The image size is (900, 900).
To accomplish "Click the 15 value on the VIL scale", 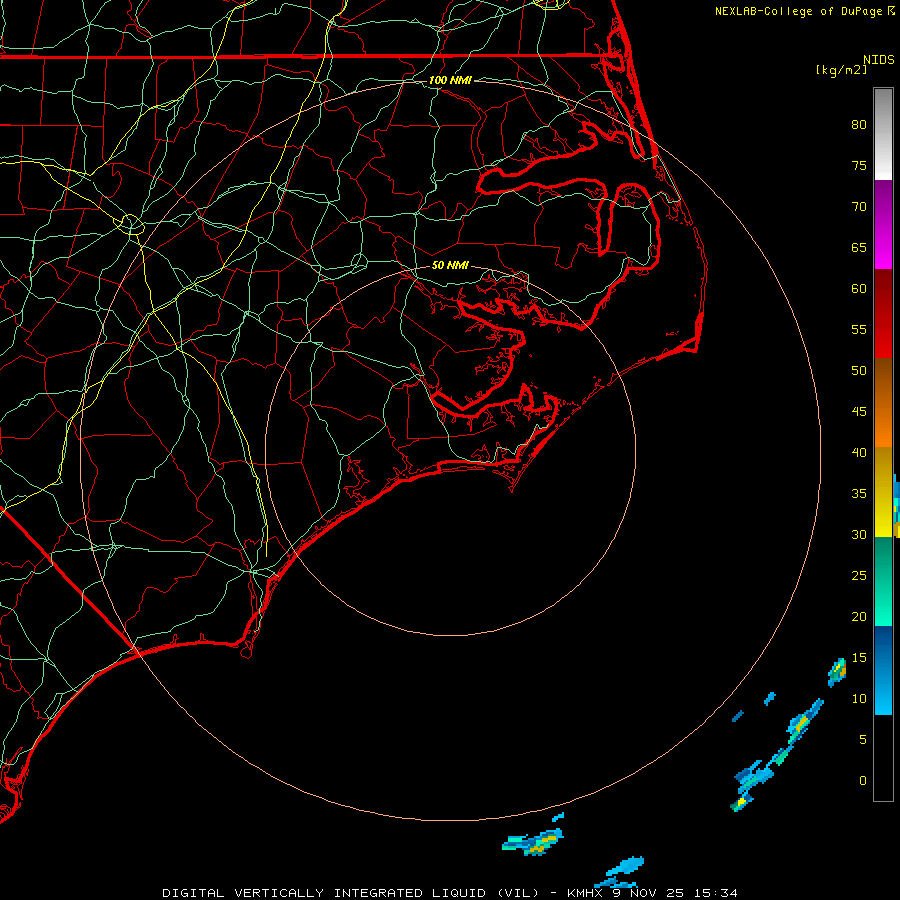I will pyautogui.click(x=859, y=658).
